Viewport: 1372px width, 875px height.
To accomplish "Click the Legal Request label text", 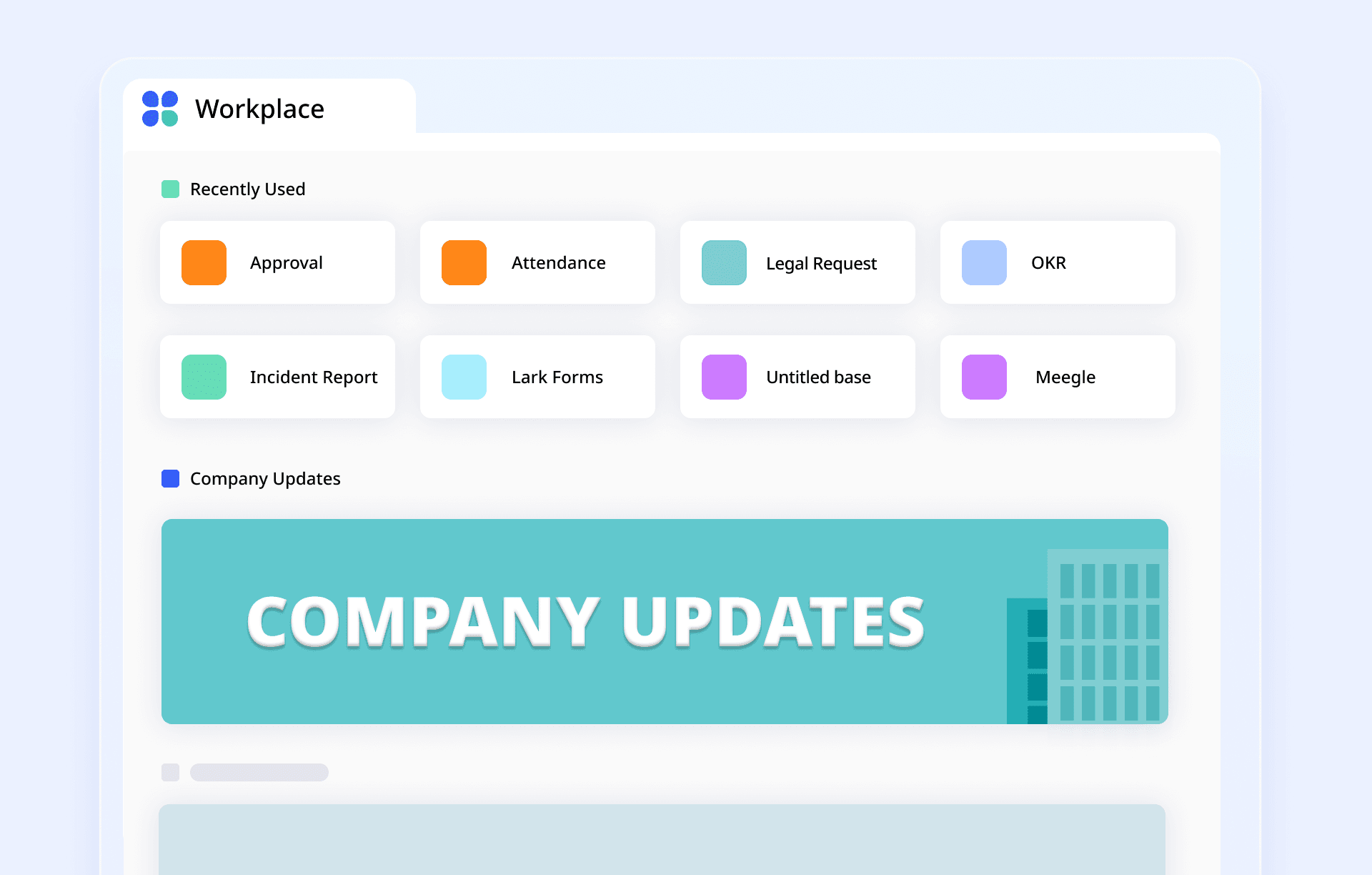I will point(821,264).
